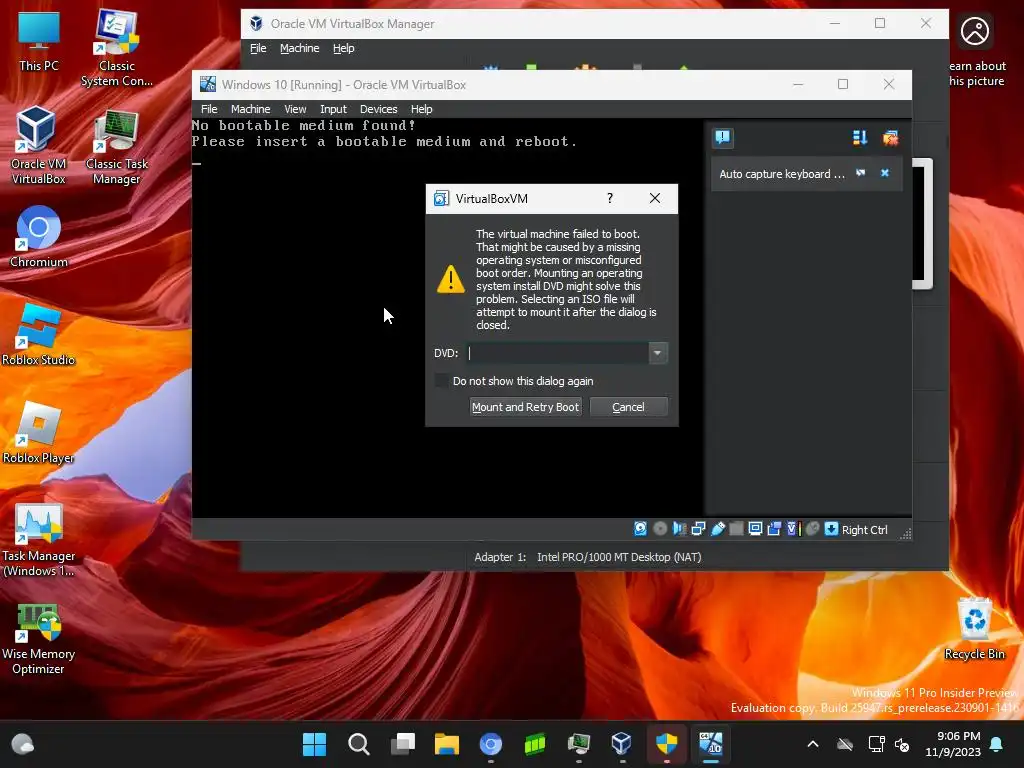Select Classic System Control desktop shortcut
Screen dimensions: 1024x768
pyautogui.click(x=116, y=47)
